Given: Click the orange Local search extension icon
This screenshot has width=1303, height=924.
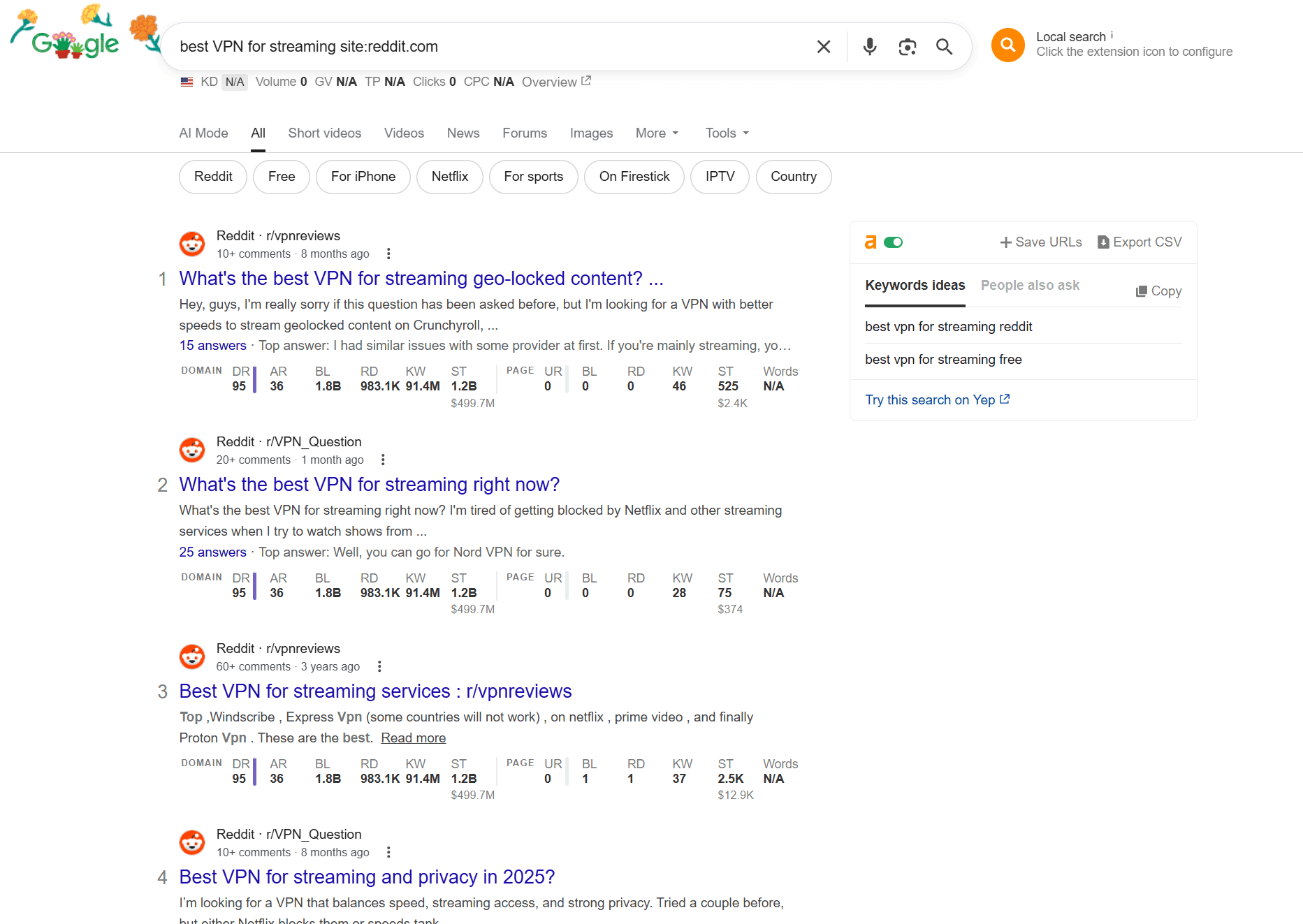Looking at the screenshot, I should pos(1008,45).
